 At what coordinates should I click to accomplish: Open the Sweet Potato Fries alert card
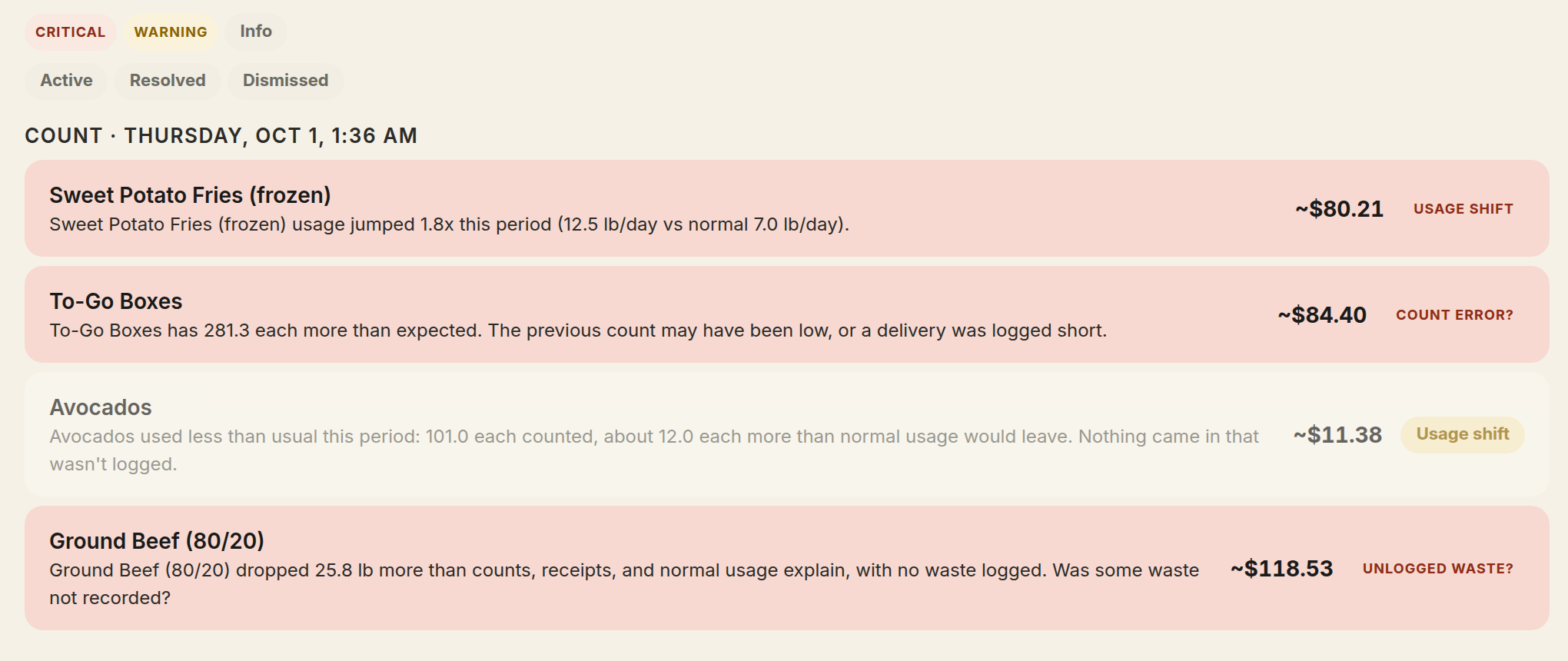[786, 208]
